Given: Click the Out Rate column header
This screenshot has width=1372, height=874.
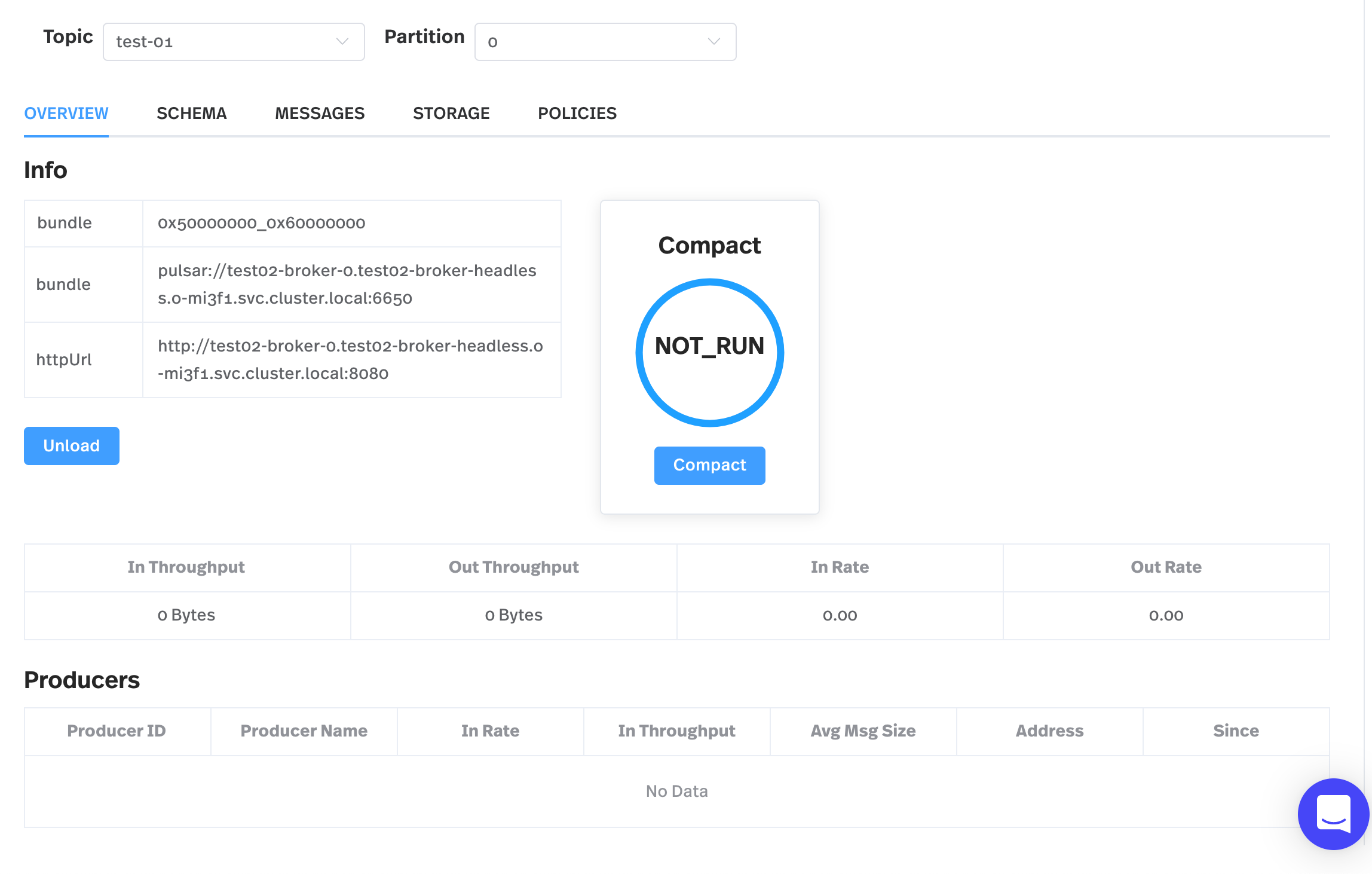Looking at the screenshot, I should point(1165,567).
